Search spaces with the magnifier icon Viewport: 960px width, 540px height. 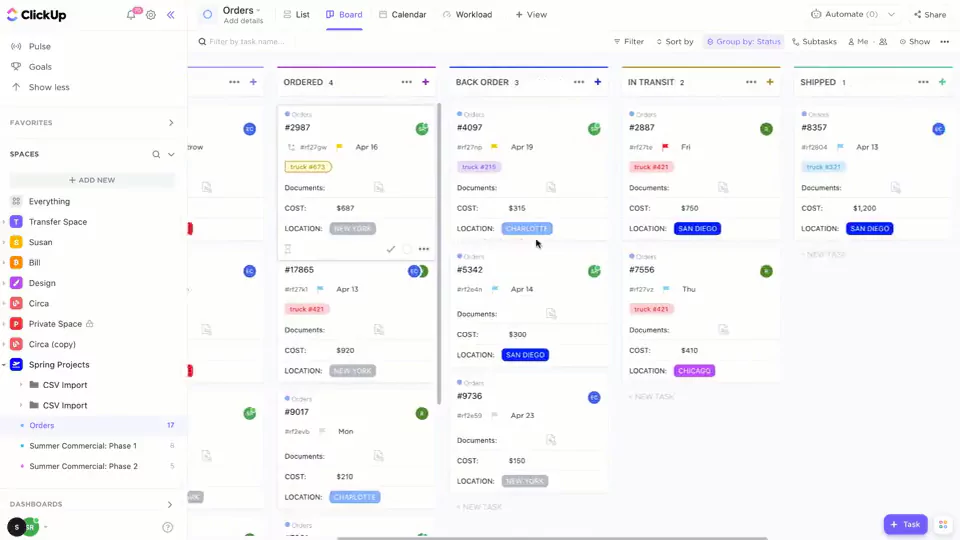pos(156,154)
